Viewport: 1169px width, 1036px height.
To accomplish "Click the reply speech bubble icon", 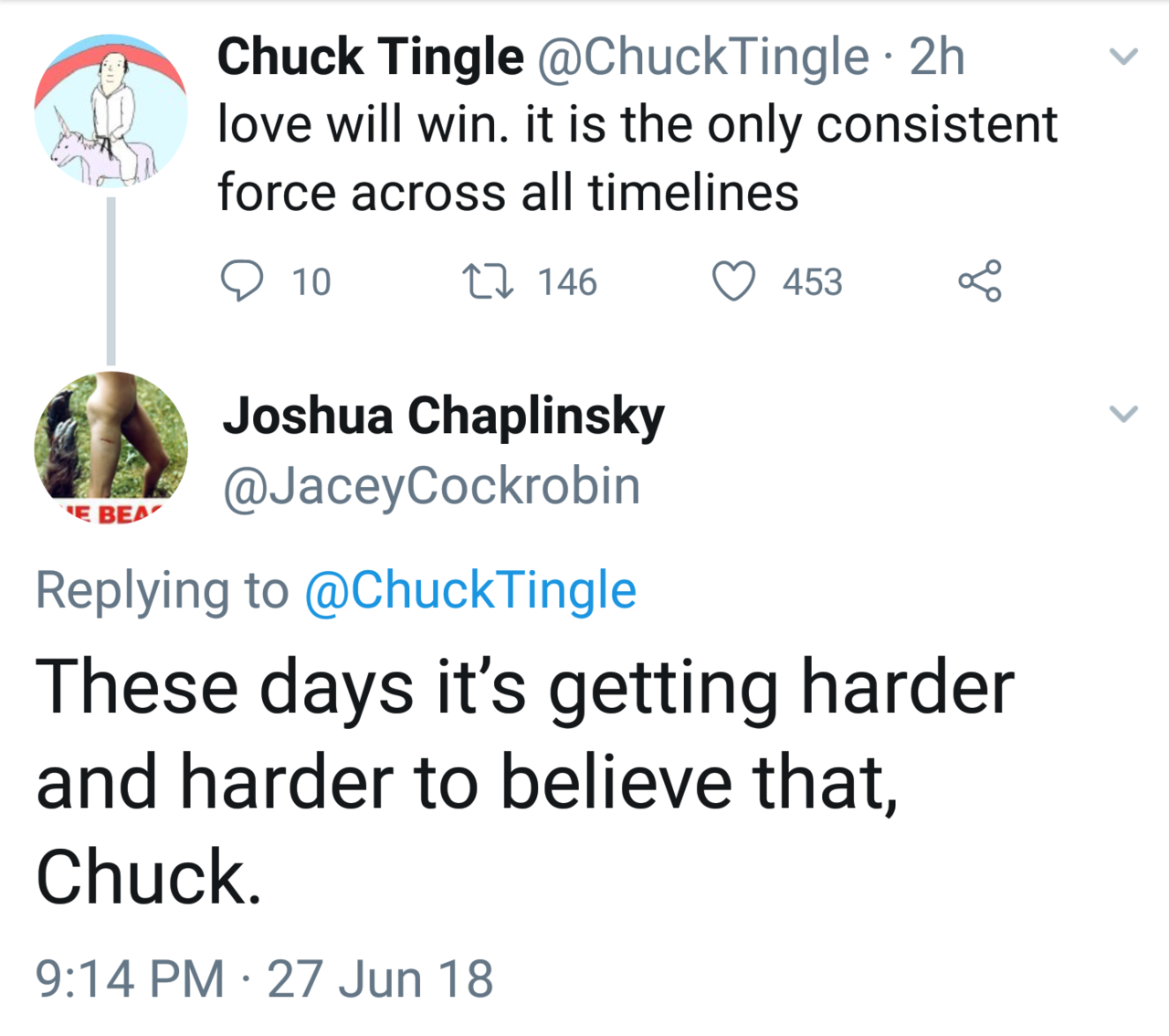I will tap(242, 280).
